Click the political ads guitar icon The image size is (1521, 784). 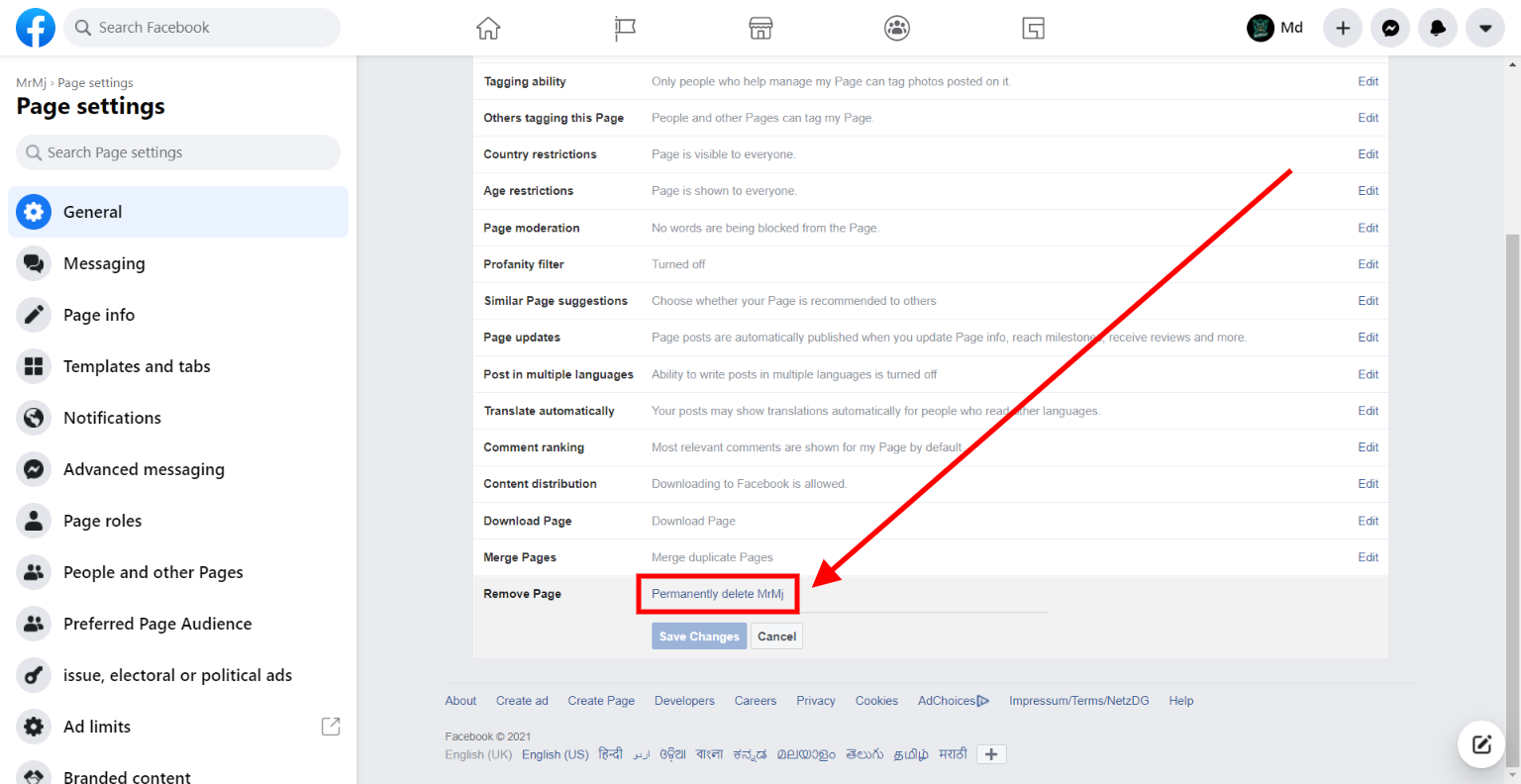click(x=34, y=675)
